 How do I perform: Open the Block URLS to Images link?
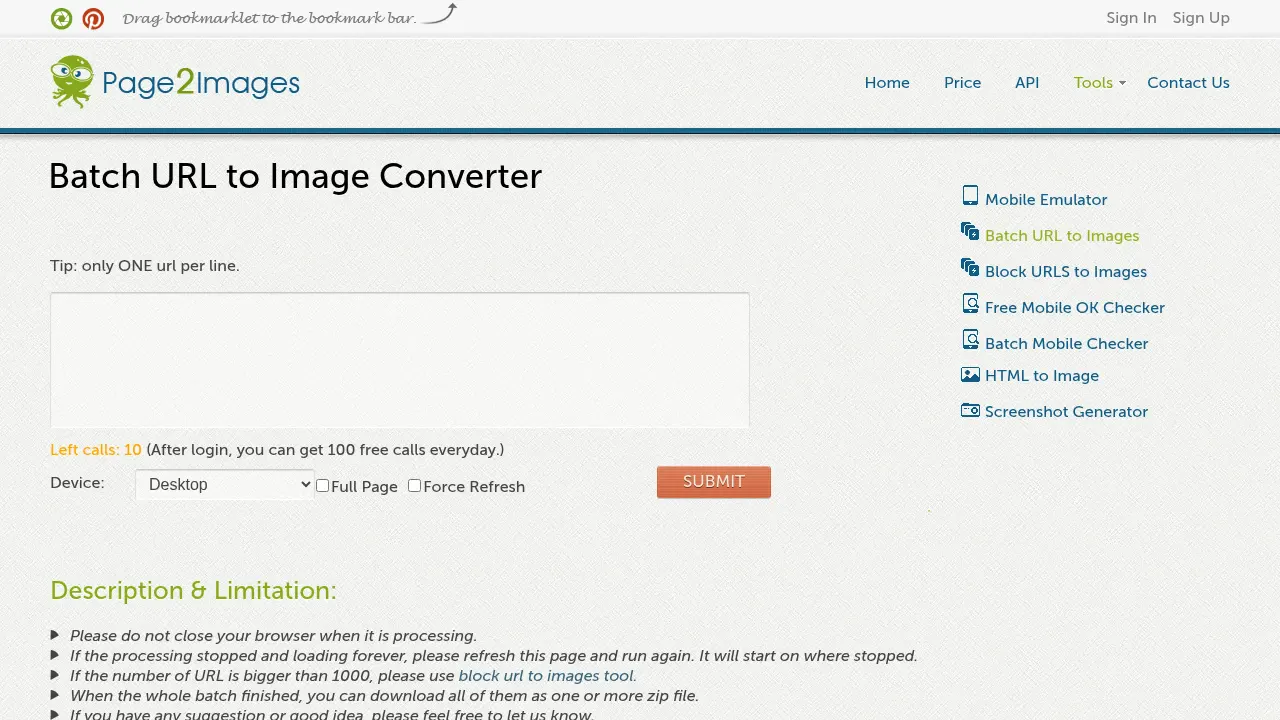click(1066, 272)
